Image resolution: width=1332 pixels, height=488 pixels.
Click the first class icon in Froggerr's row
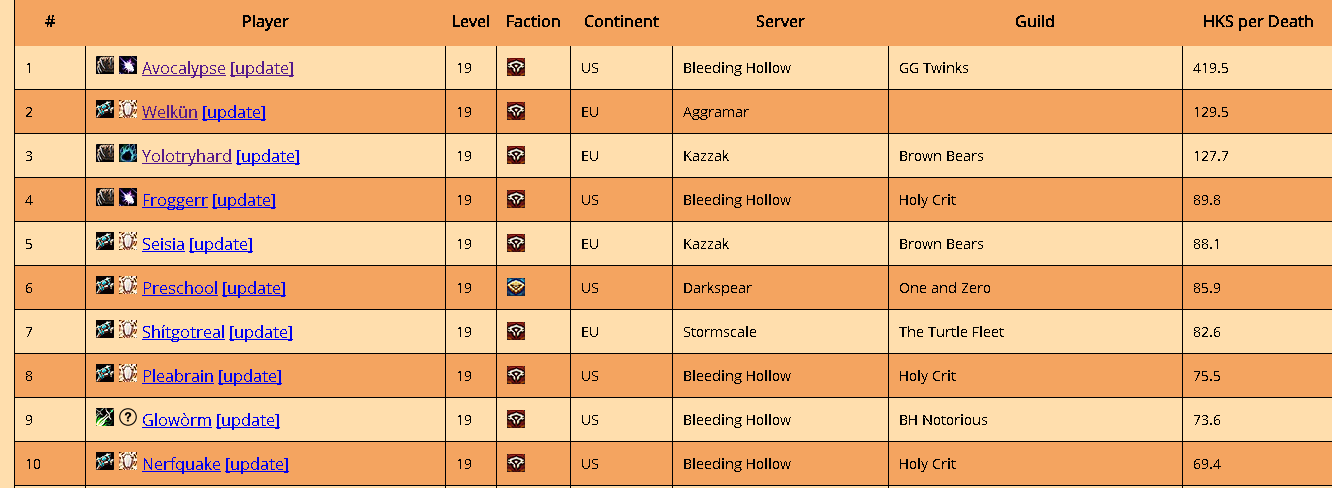(x=105, y=198)
